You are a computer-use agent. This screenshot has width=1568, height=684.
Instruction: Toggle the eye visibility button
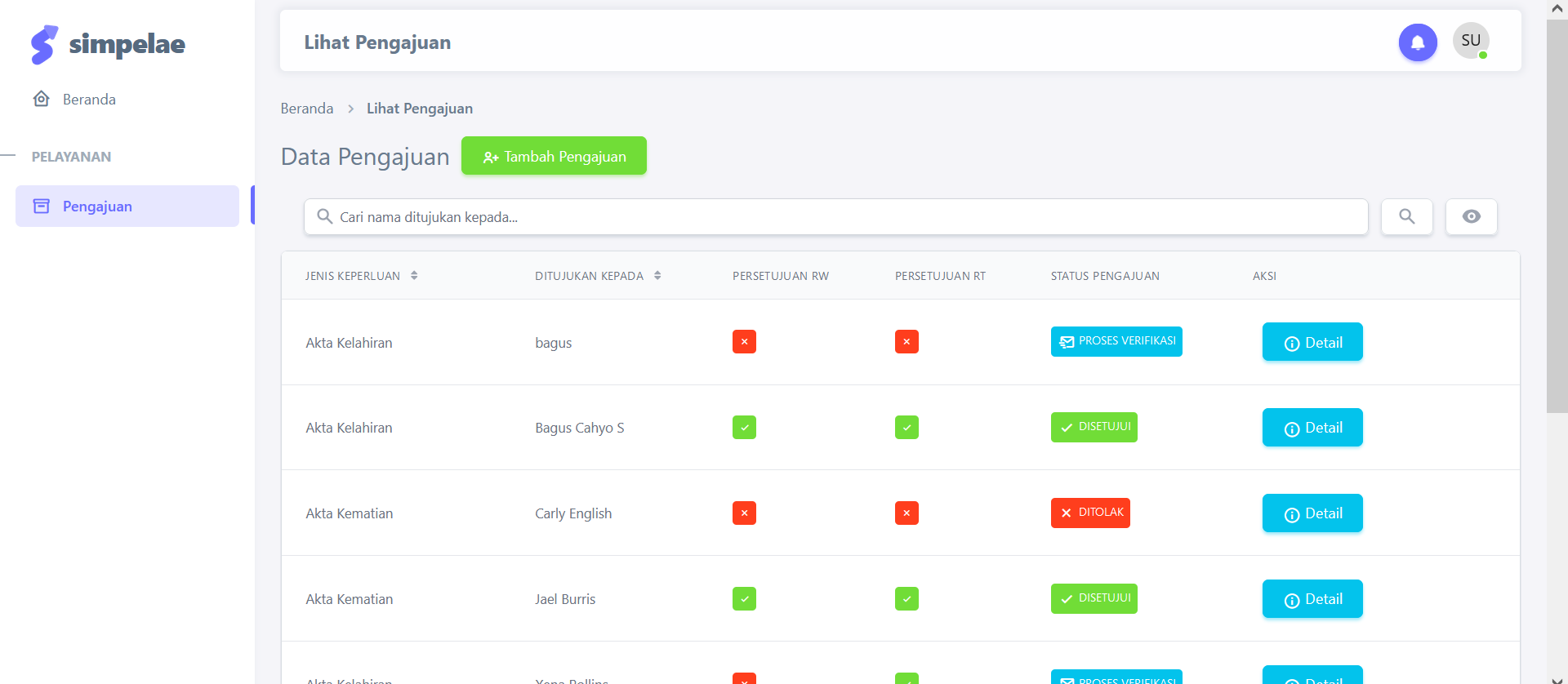(1471, 217)
